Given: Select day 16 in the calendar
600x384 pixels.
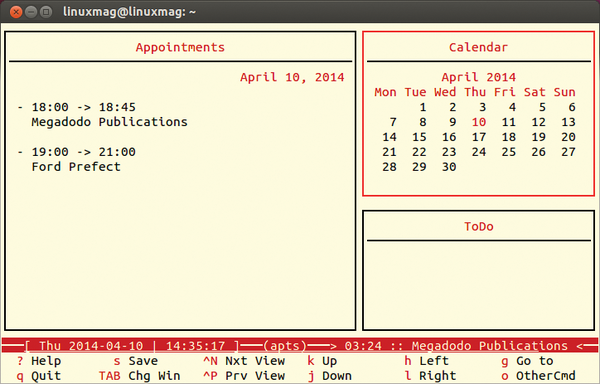Looking at the screenshot, I should tap(449, 137).
